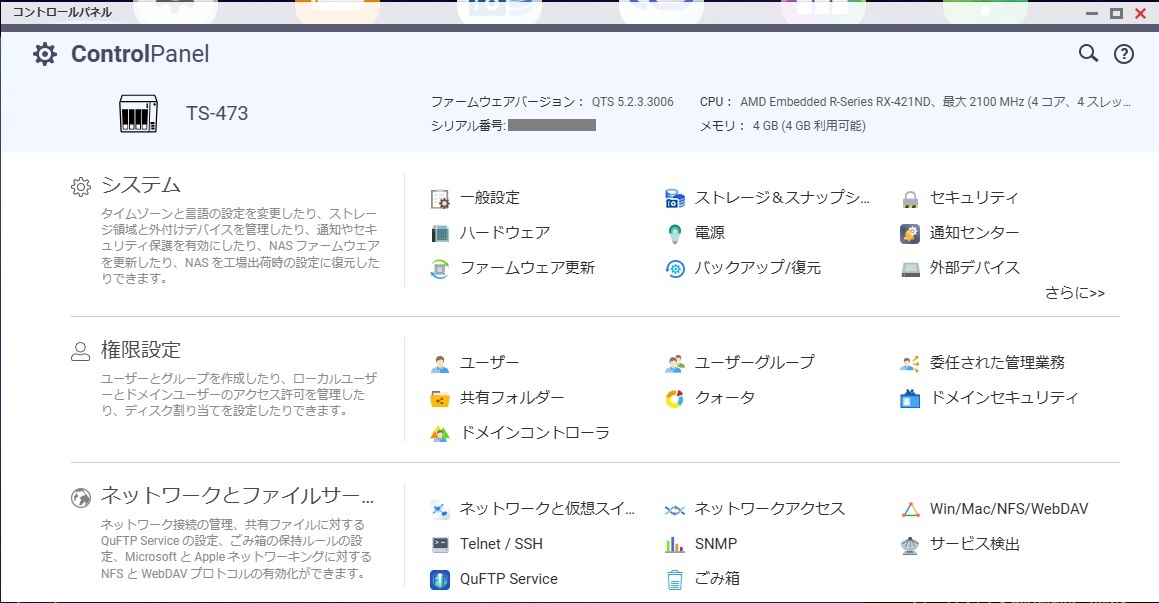Screen dimensions: 1159x603
Task: Open the help question mark icon
Action: pyautogui.click(x=1124, y=54)
